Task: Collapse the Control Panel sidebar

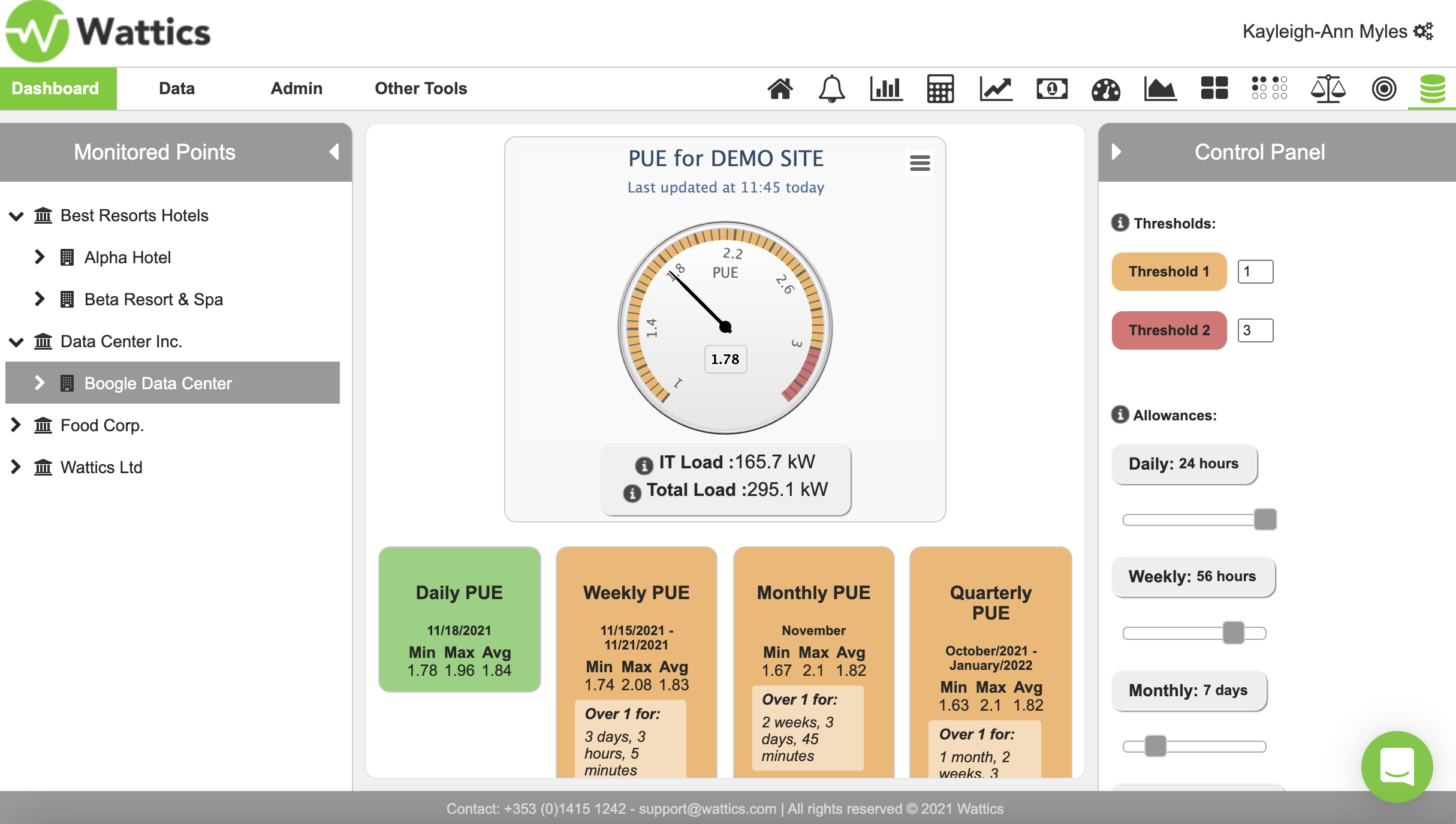Action: coord(1116,152)
